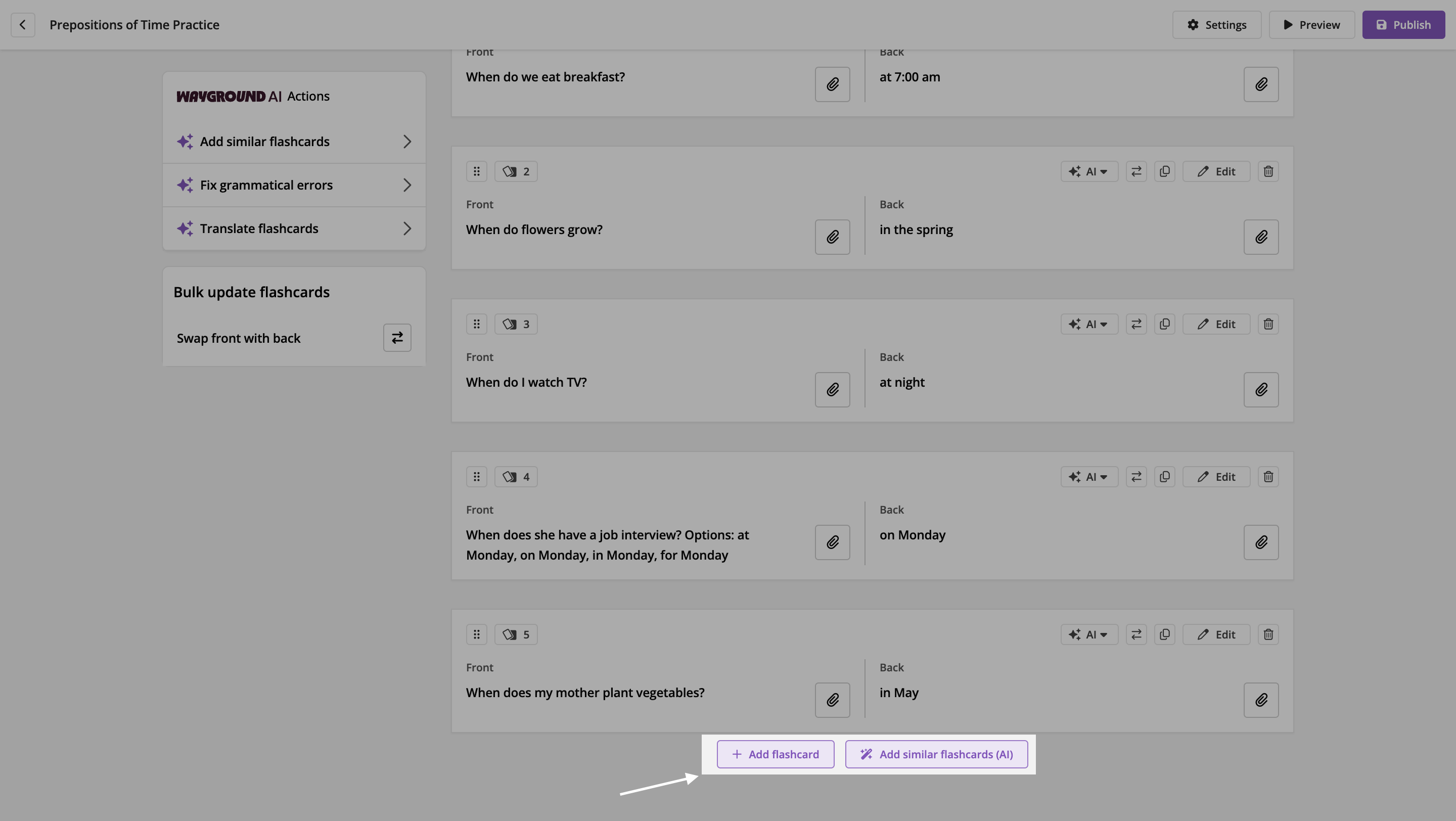The height and width of the screenshot is (821, 1456).
Task: Open the AI dropdown on flashcard 2
Action: [1088, 172]
